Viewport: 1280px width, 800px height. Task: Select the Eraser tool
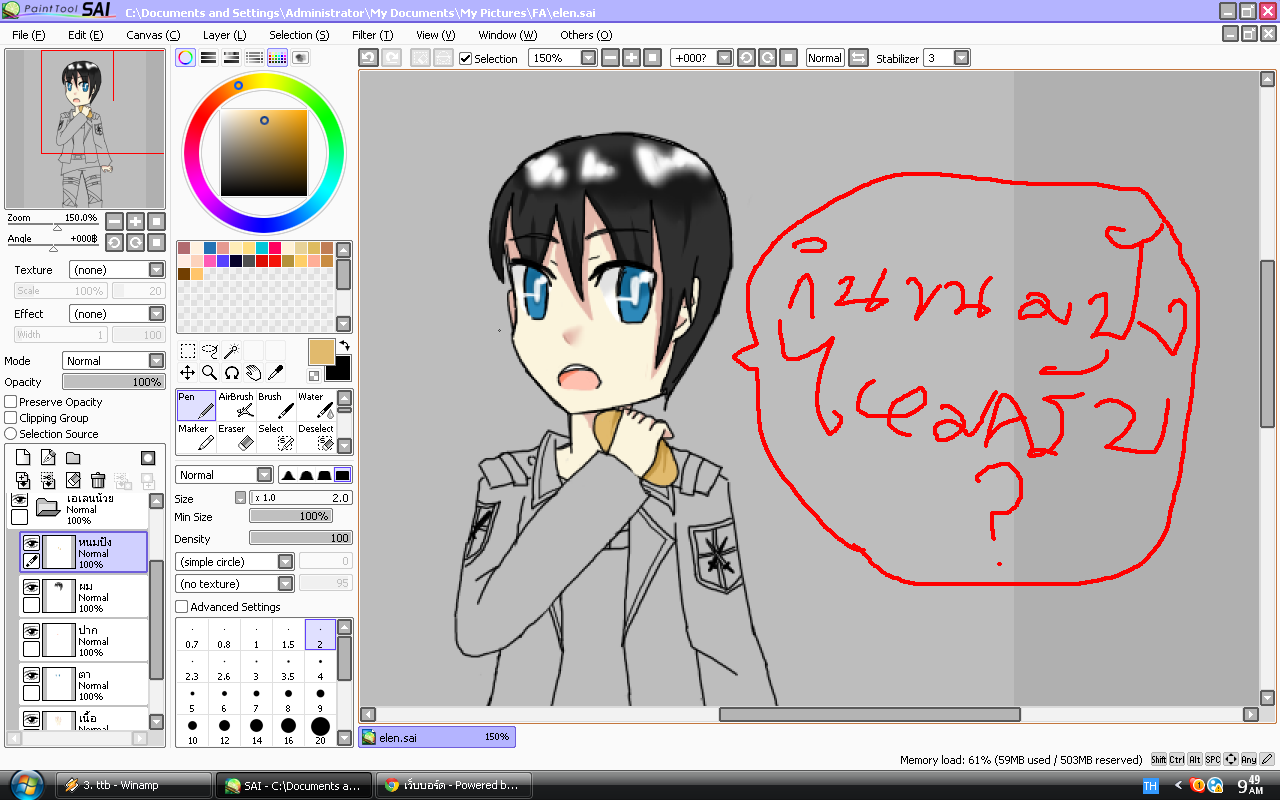[x=236, y=437]
